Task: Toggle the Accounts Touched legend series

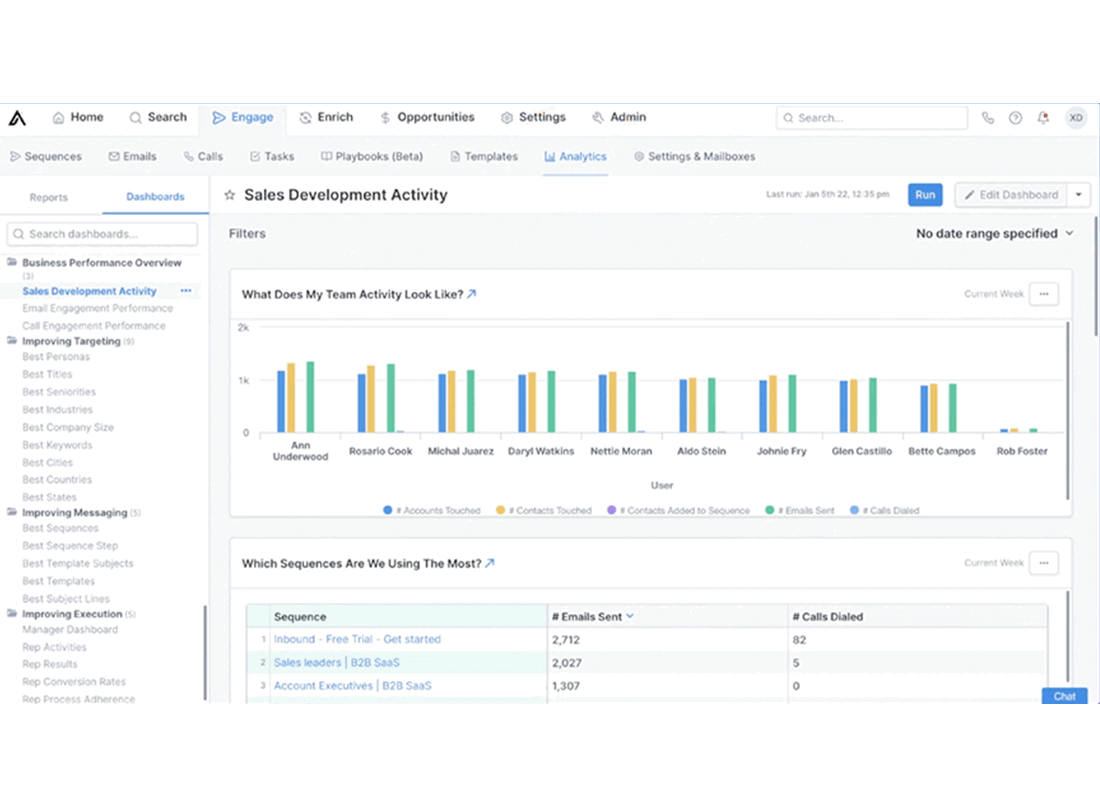Action: [x=432, y=511]
